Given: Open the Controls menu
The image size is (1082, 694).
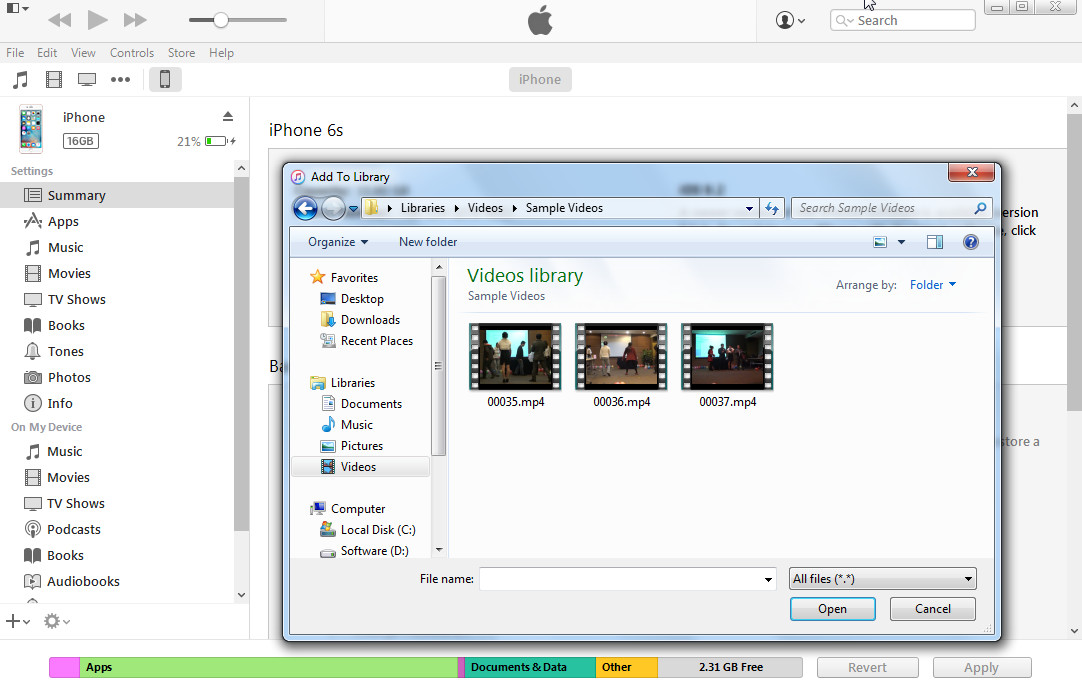Looking at the screenshot, I should coord(132,53).
